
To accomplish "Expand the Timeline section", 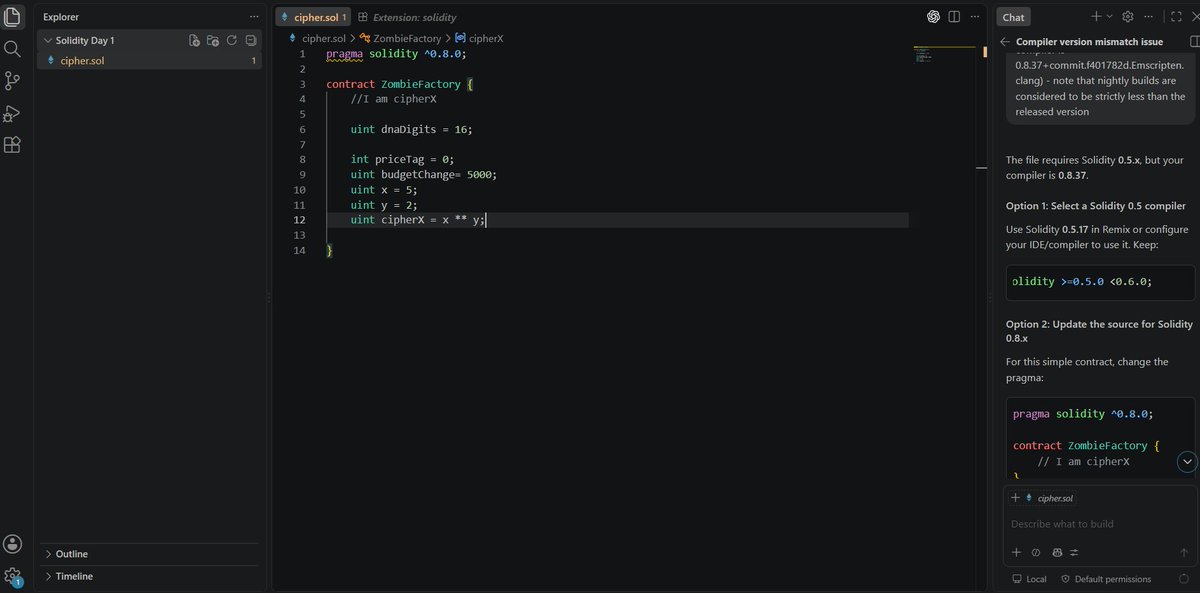I will [x=150, y=576].
